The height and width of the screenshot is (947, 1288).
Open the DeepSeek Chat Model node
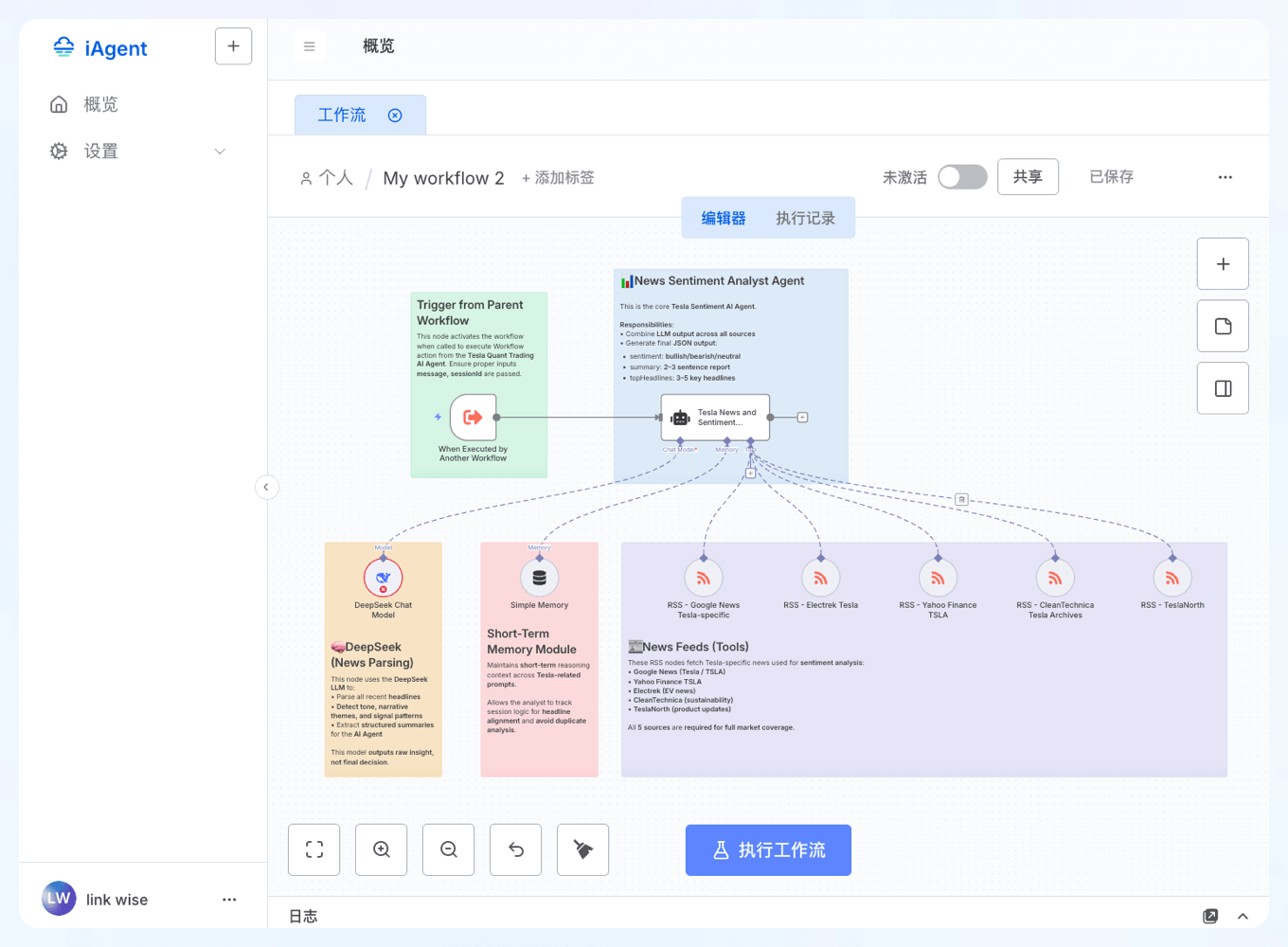(x=383, y=578)
